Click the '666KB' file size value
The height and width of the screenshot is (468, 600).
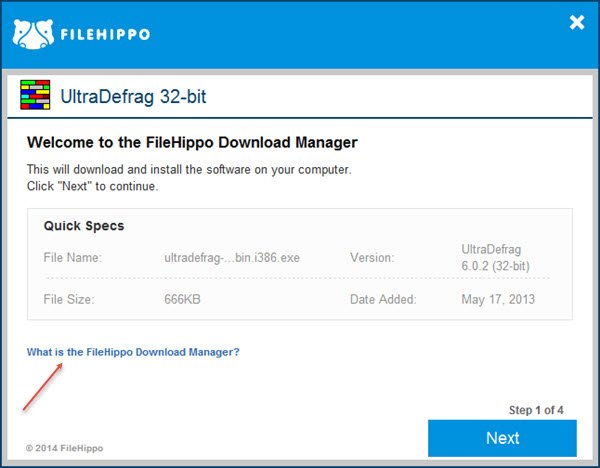click(x=186, y=299)
